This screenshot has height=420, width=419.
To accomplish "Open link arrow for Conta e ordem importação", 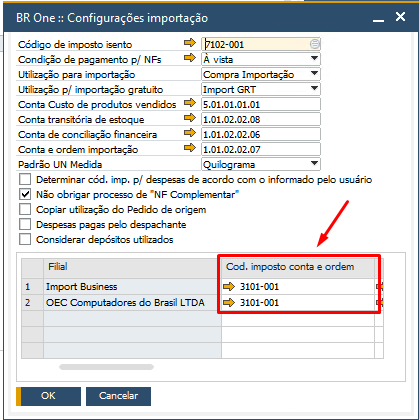I will (190, 148).
